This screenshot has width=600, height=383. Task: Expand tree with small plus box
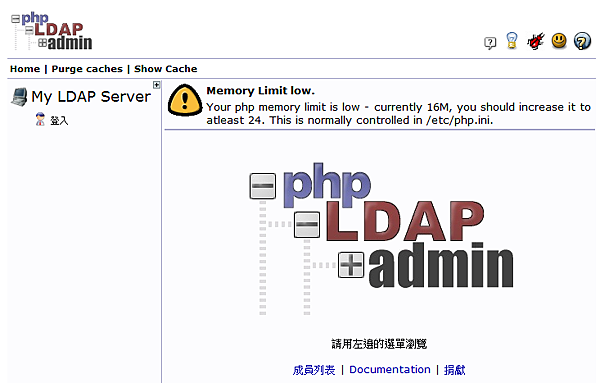click(157, 85)
